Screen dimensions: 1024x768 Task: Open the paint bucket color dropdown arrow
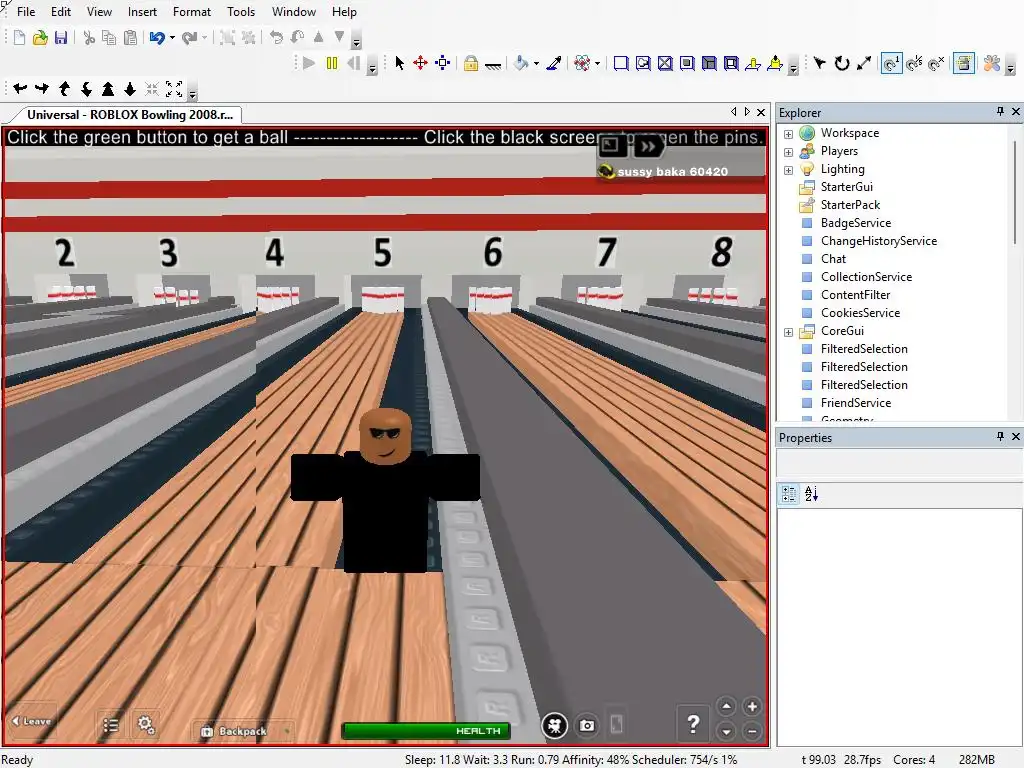(x=536, y=63)
